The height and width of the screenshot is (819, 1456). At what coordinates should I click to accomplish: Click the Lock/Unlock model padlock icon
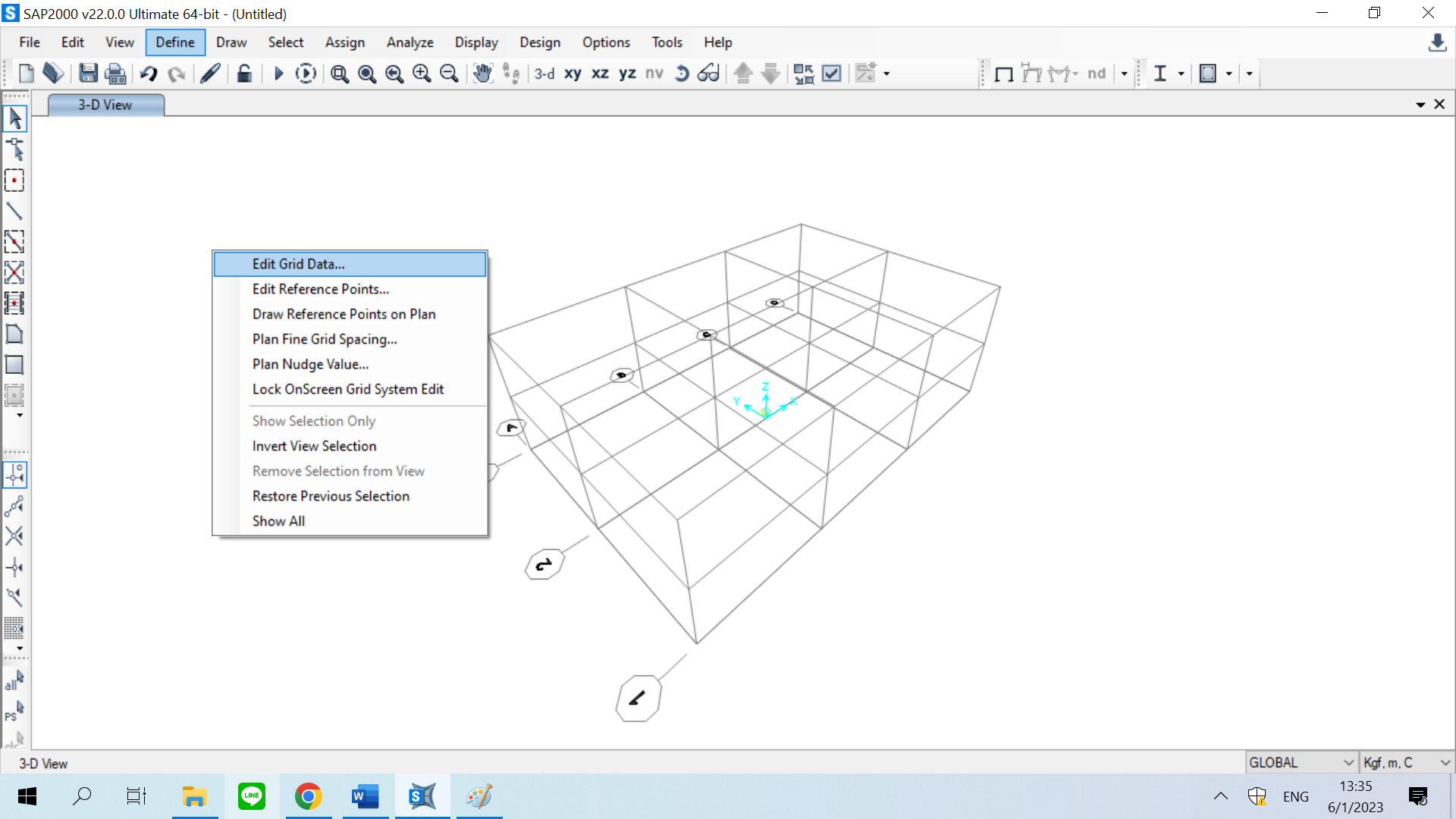pyautogui.click(x=244, y=74)
